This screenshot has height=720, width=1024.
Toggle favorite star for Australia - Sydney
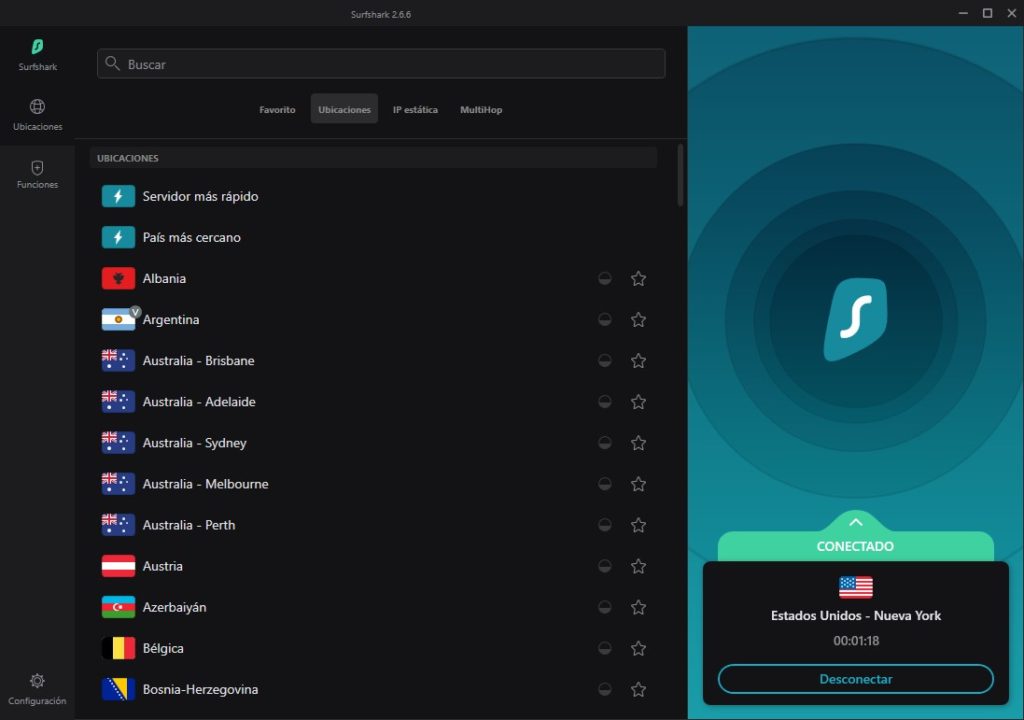click(638, 443)
